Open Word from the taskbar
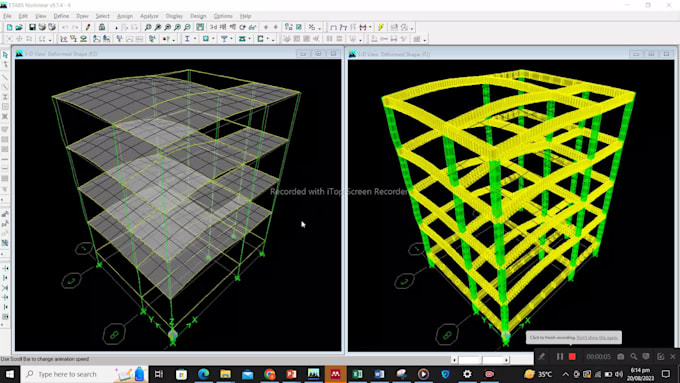The width and height of the screenshot is (680, 383). click(379, 374)
